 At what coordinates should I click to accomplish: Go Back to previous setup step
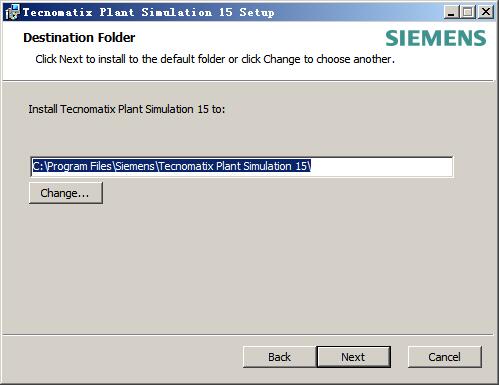(x=279, y=357)
